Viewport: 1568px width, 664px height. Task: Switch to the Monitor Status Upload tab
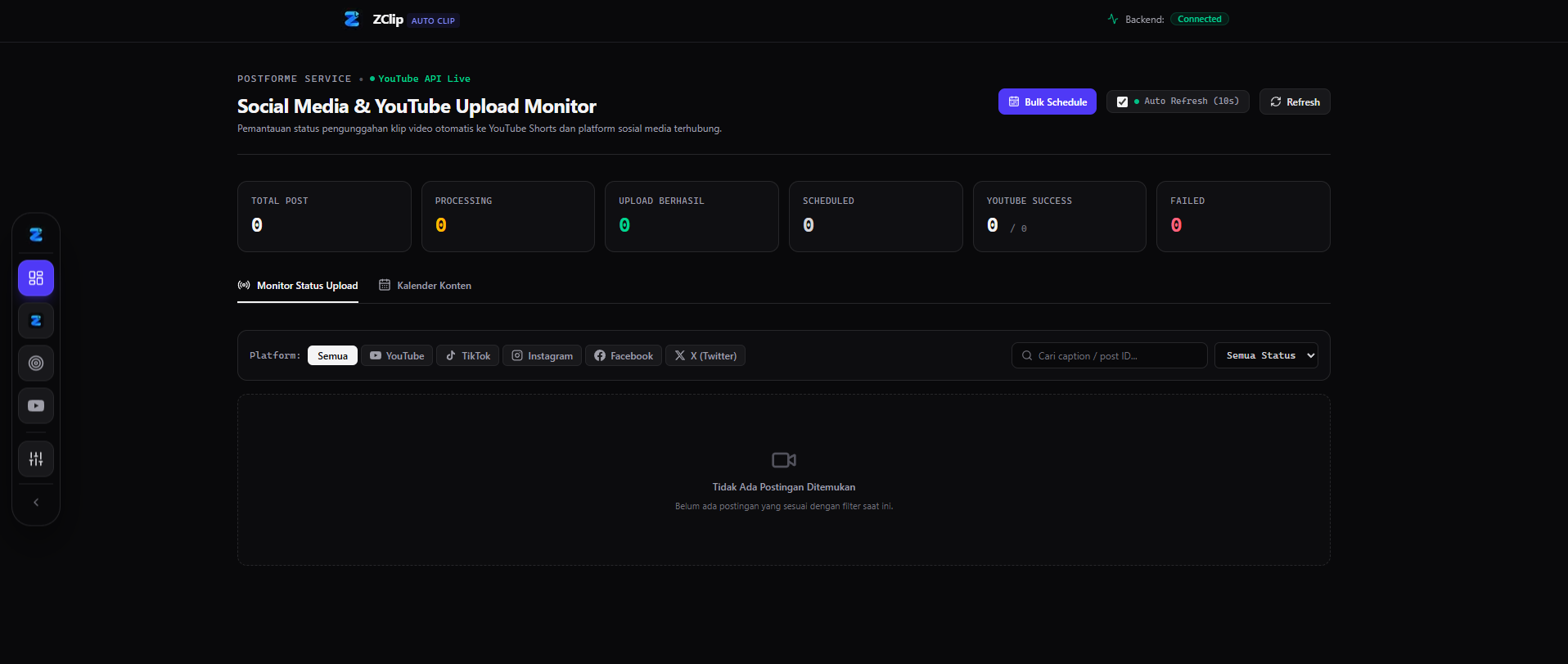coord(298,286)
